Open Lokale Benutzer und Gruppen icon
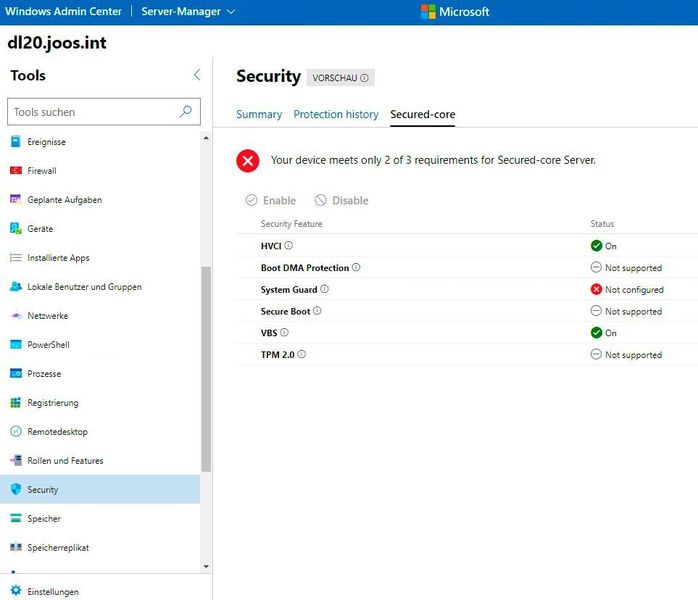This screenshot has width=698, height=600. (x=16, y=286)
